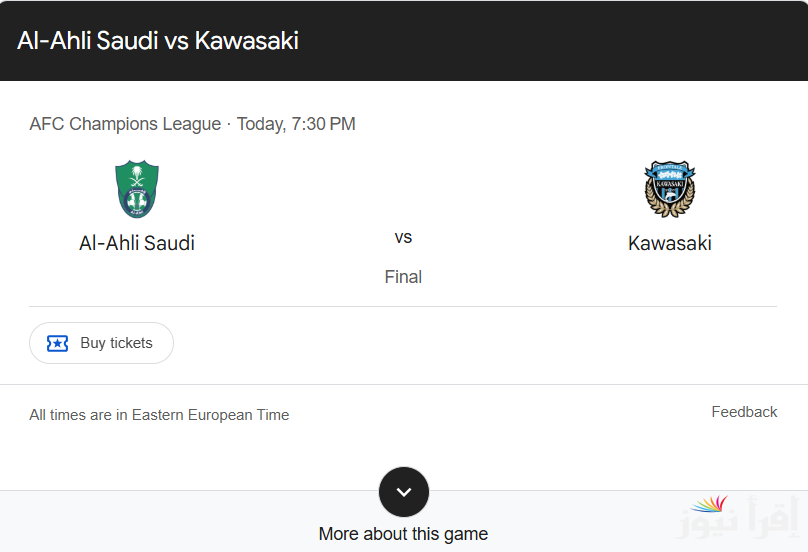This screenshot has width=808, height=552.
Task: Click the Arabic news watermark logo
Action: (x=739, y=517)
